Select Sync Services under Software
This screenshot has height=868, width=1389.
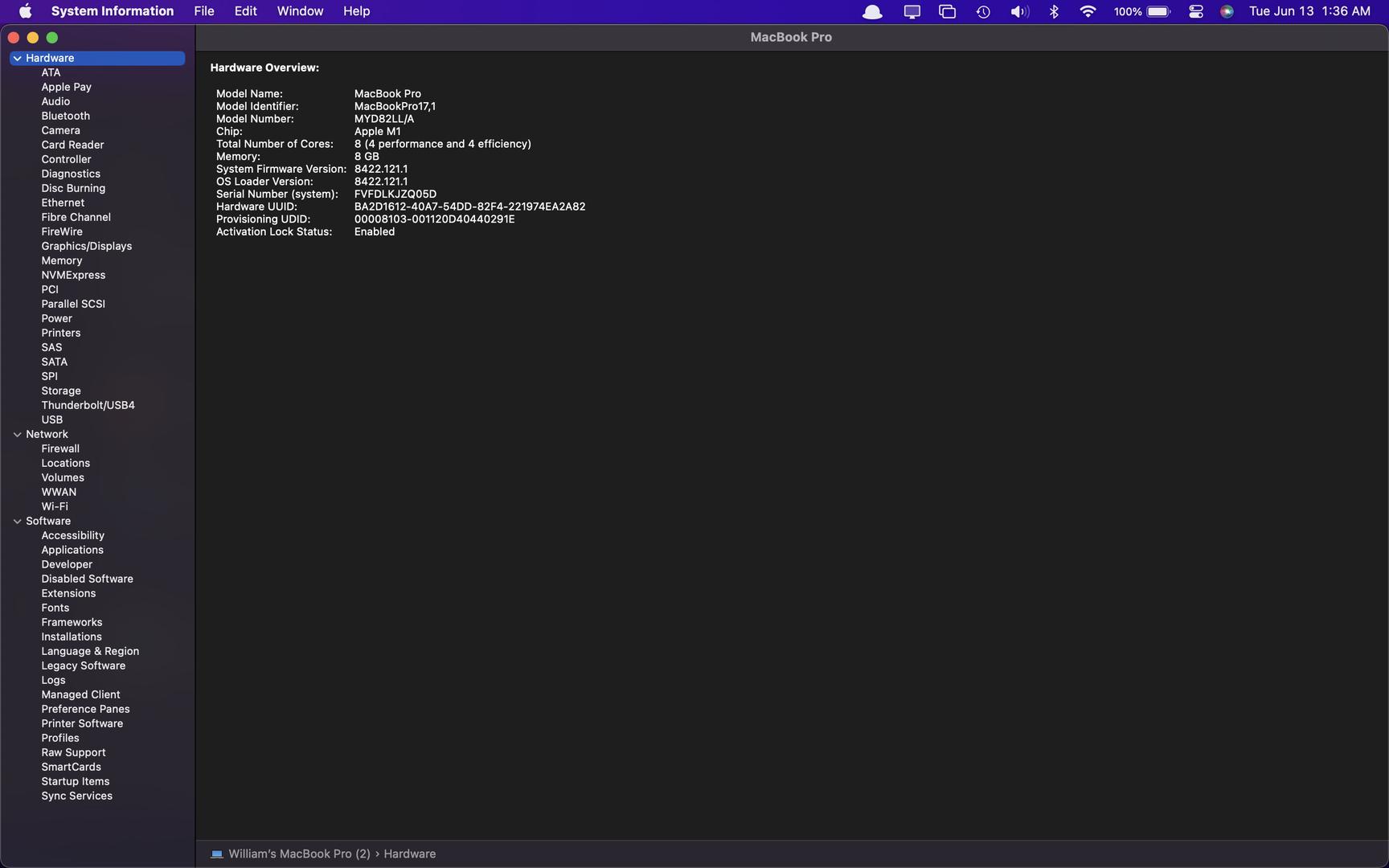76,796
